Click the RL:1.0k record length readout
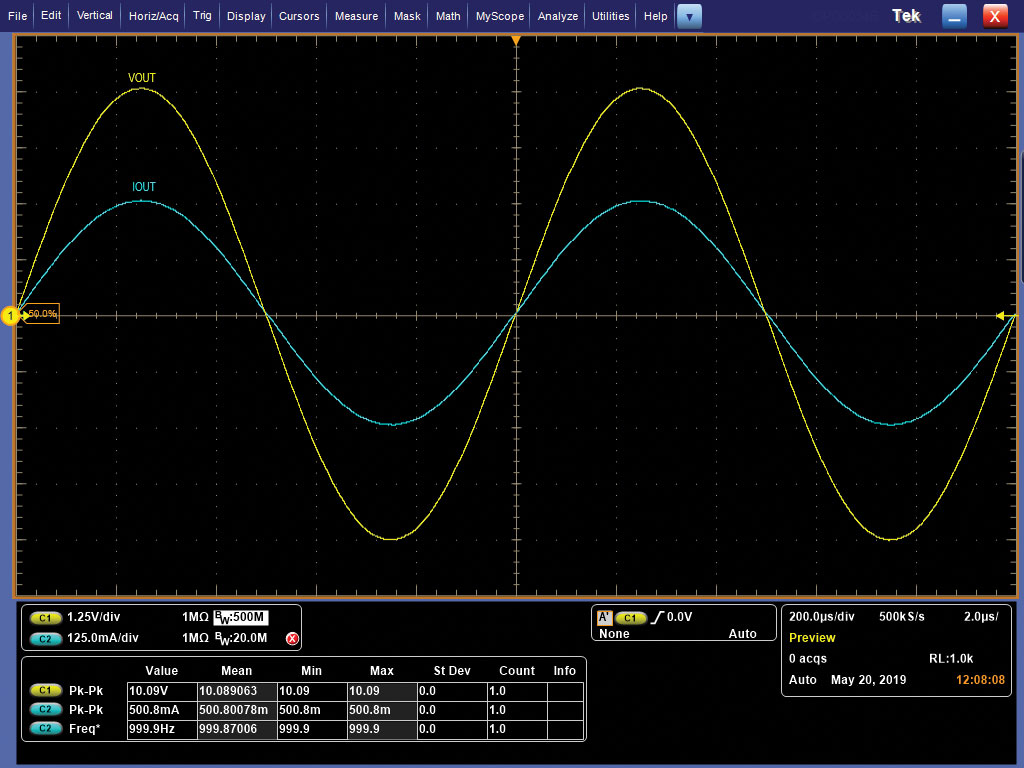Viewport: 1024px width, 768px height. [951, 658]
